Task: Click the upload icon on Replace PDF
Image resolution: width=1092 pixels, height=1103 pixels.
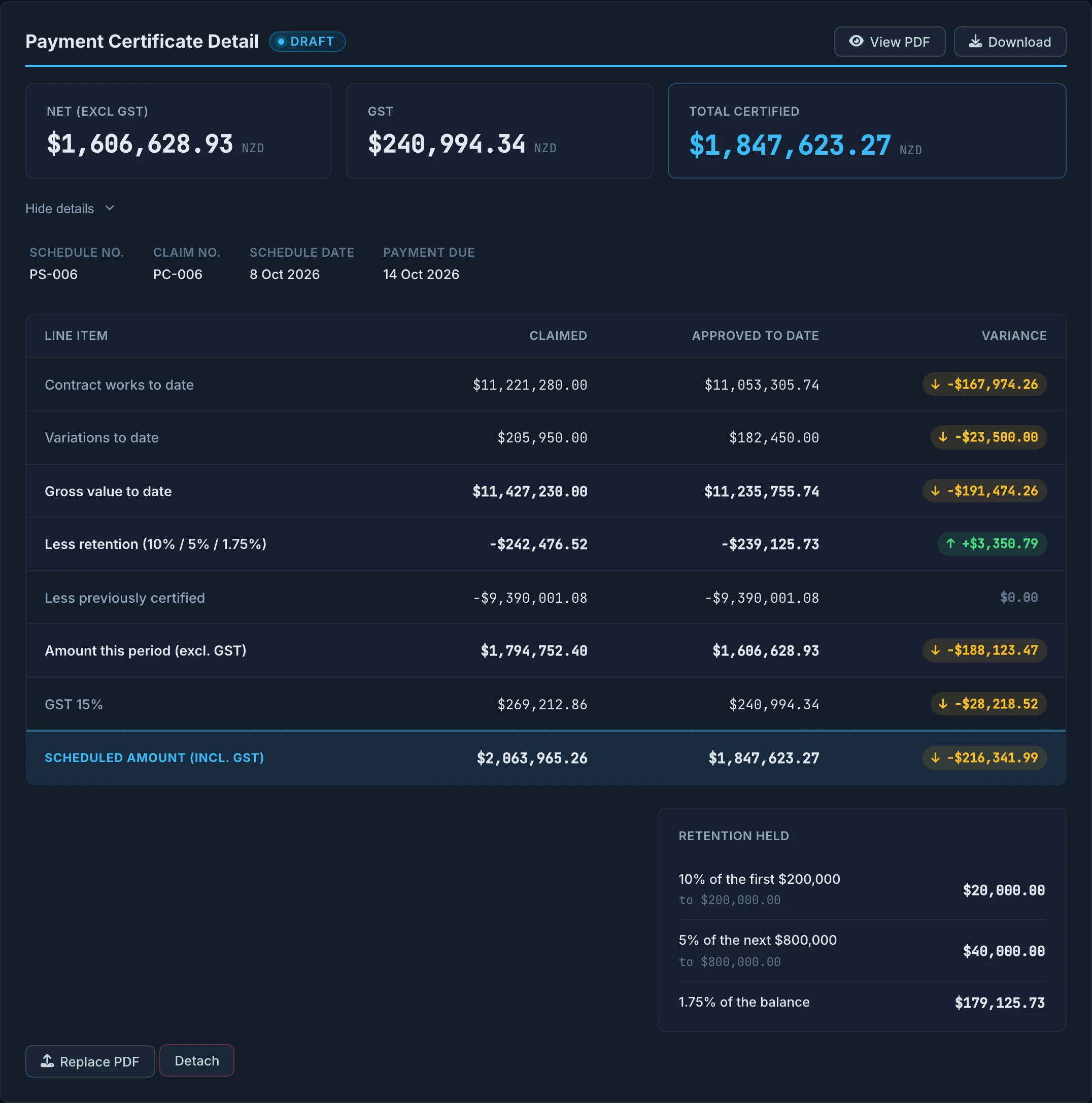Action: click(47, 1061)
